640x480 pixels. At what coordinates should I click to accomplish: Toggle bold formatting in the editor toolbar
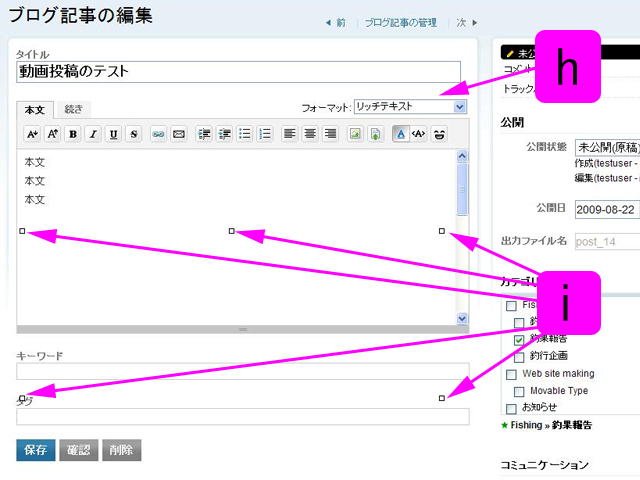click(73, 133)
